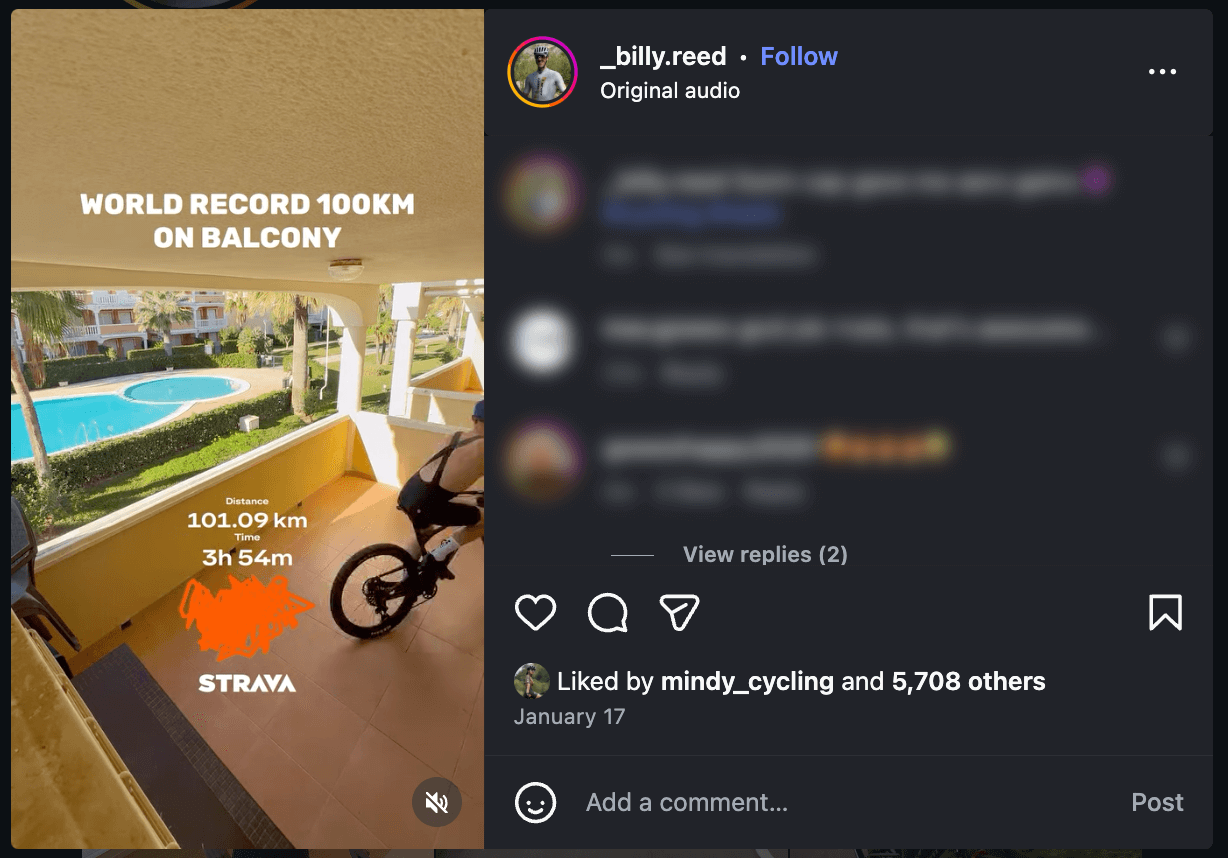Share the post via paper plane icon
1228x858 pixels.
pyautogui.click(x=679, y=612)
